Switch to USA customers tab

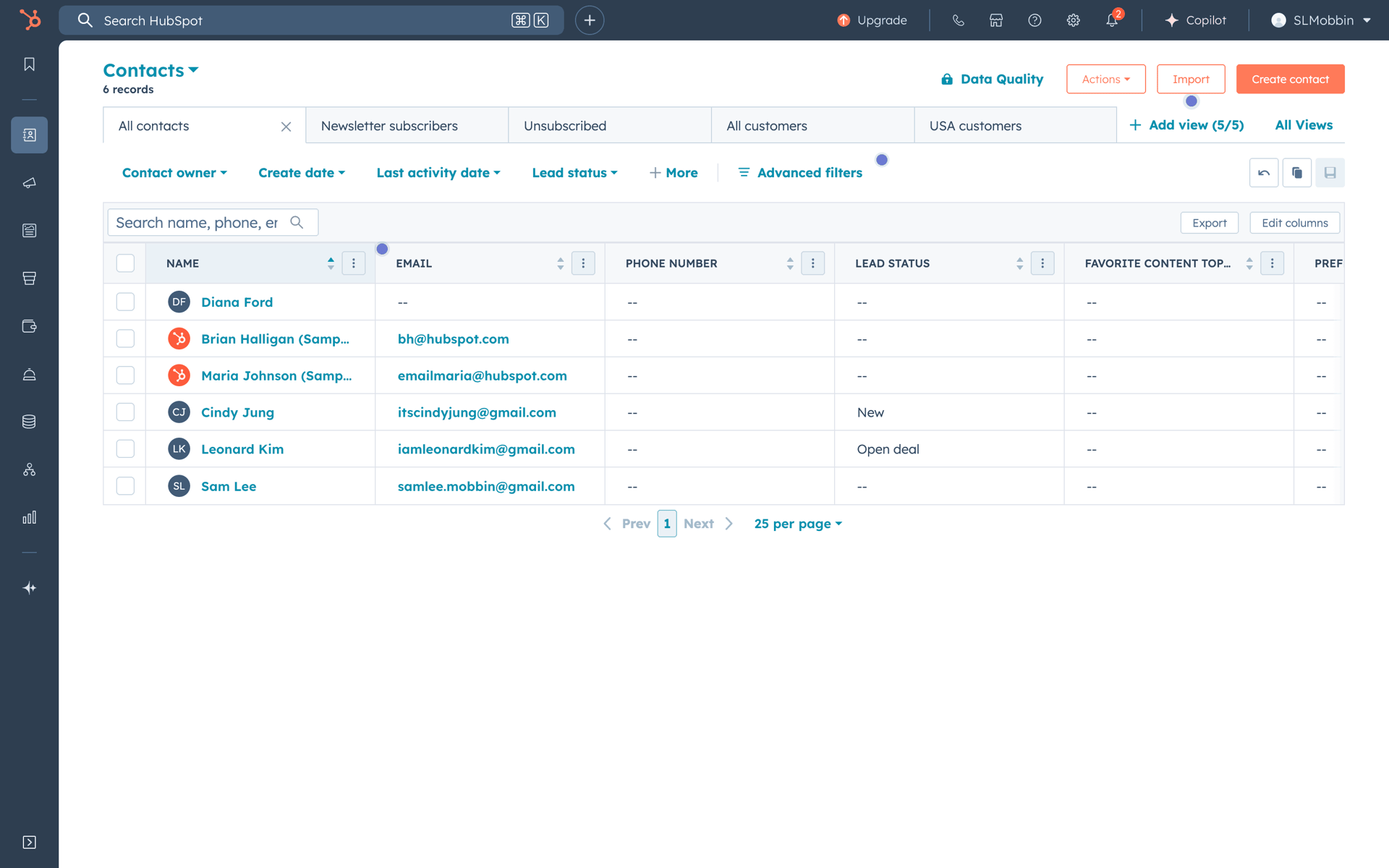point(1015,126)
